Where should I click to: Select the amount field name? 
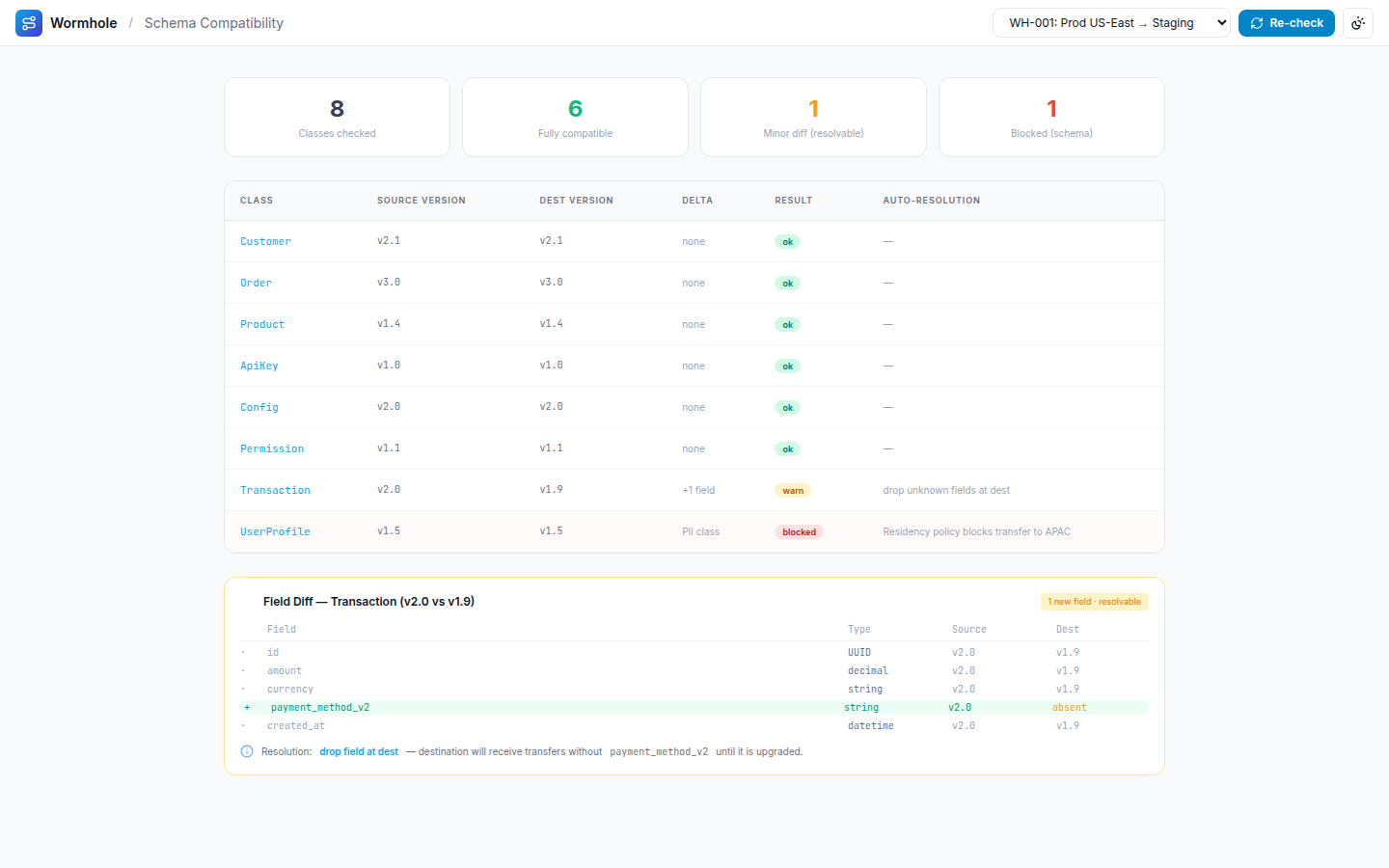pyautogui.click(x=285, y=670)
